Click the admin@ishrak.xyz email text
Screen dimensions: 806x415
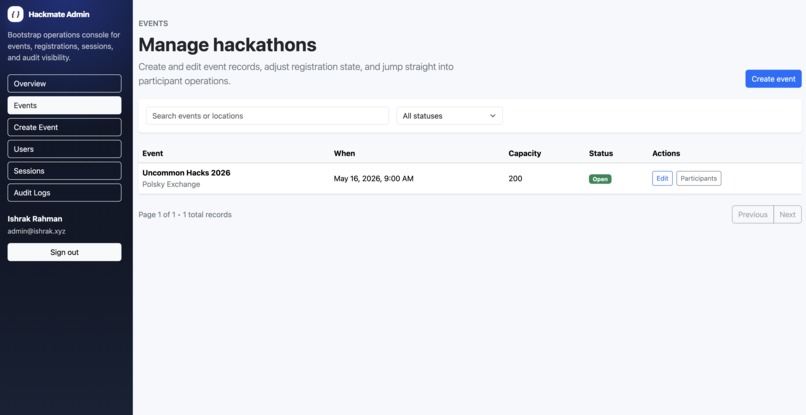pos(36,231)
